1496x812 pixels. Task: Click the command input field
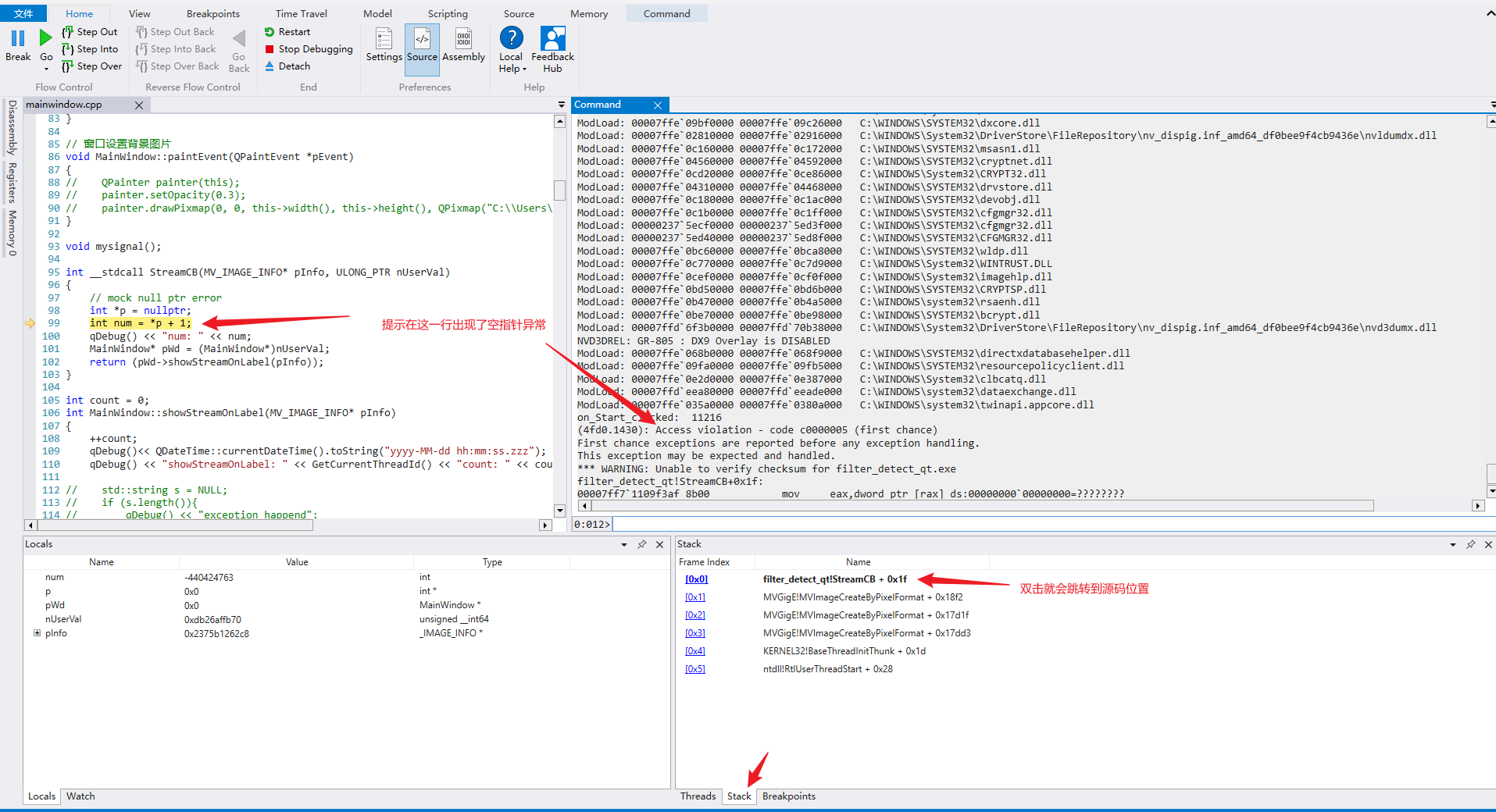point(1053,524)
